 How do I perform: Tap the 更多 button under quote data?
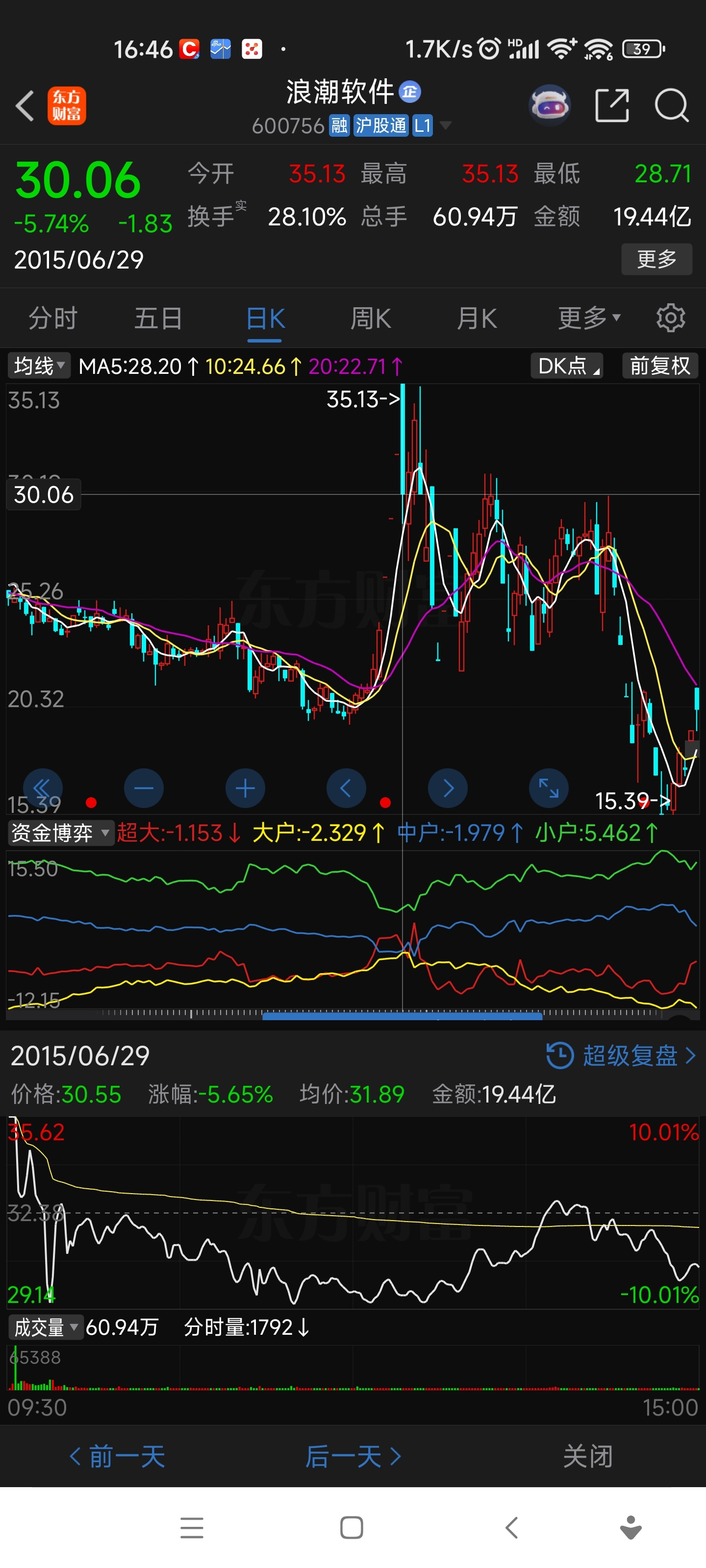pyautogui.click(x=656, y=259)
